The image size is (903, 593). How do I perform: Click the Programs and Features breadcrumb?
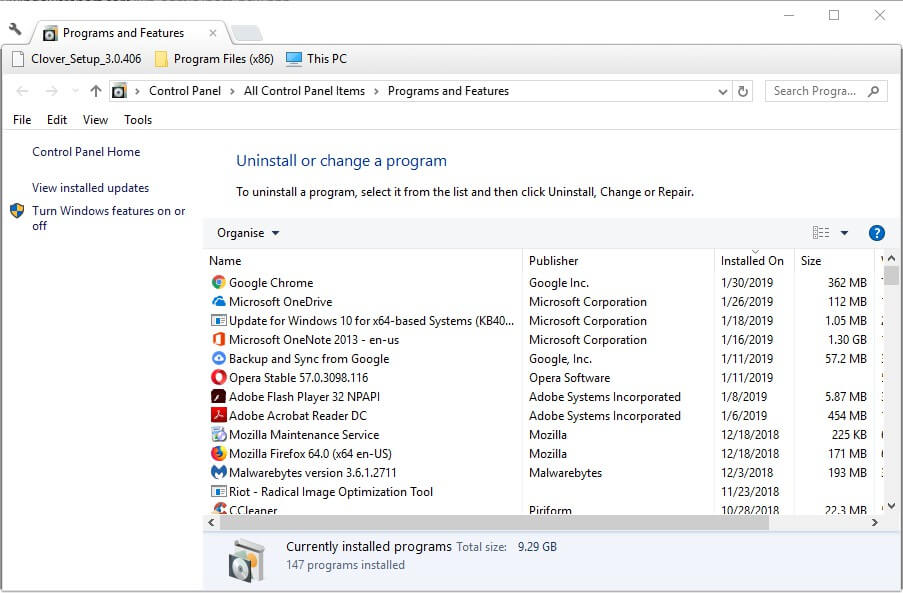pyautogui.click(x=448, y=91)
